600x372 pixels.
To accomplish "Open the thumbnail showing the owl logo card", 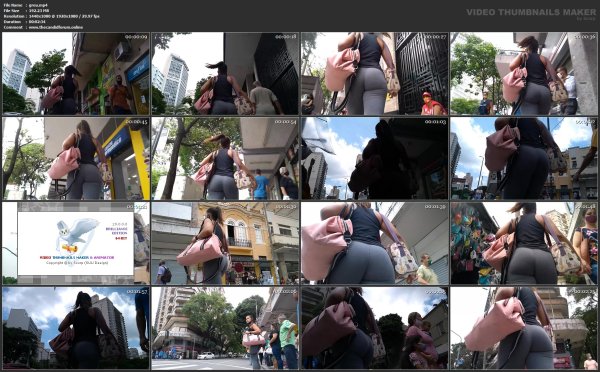I will coord(76,243).
